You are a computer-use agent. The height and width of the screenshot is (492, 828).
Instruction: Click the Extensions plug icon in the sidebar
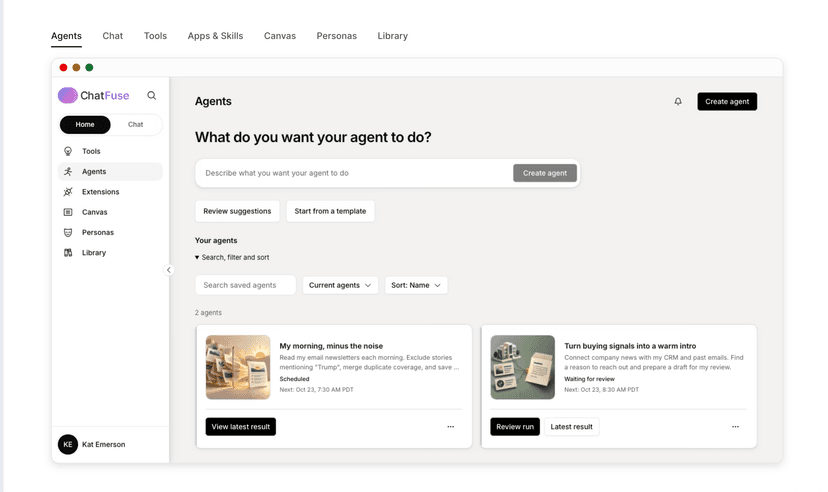pos(68,192)
